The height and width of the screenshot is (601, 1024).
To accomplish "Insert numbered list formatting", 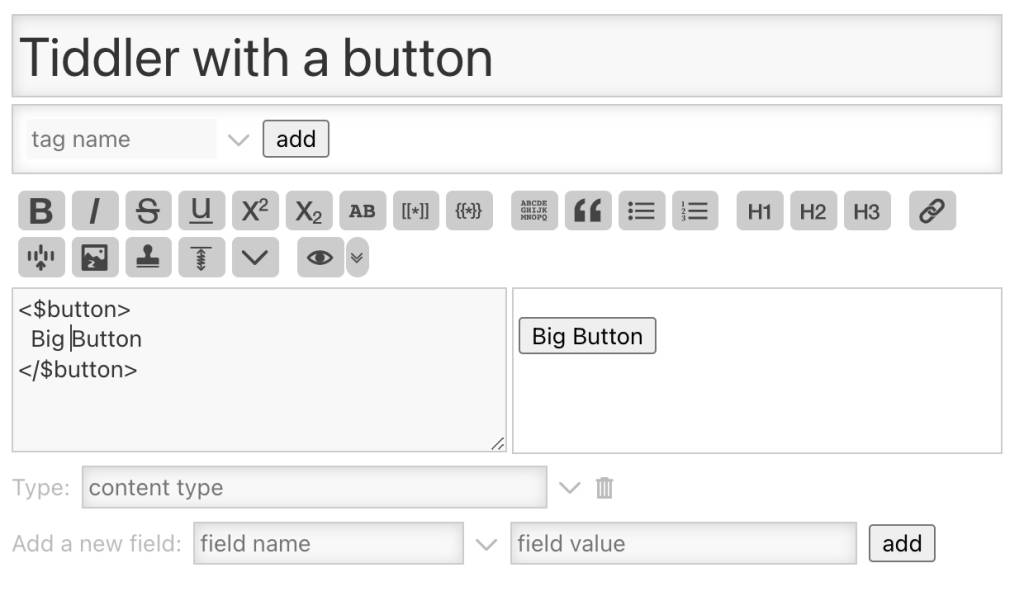I will (695, 210).
